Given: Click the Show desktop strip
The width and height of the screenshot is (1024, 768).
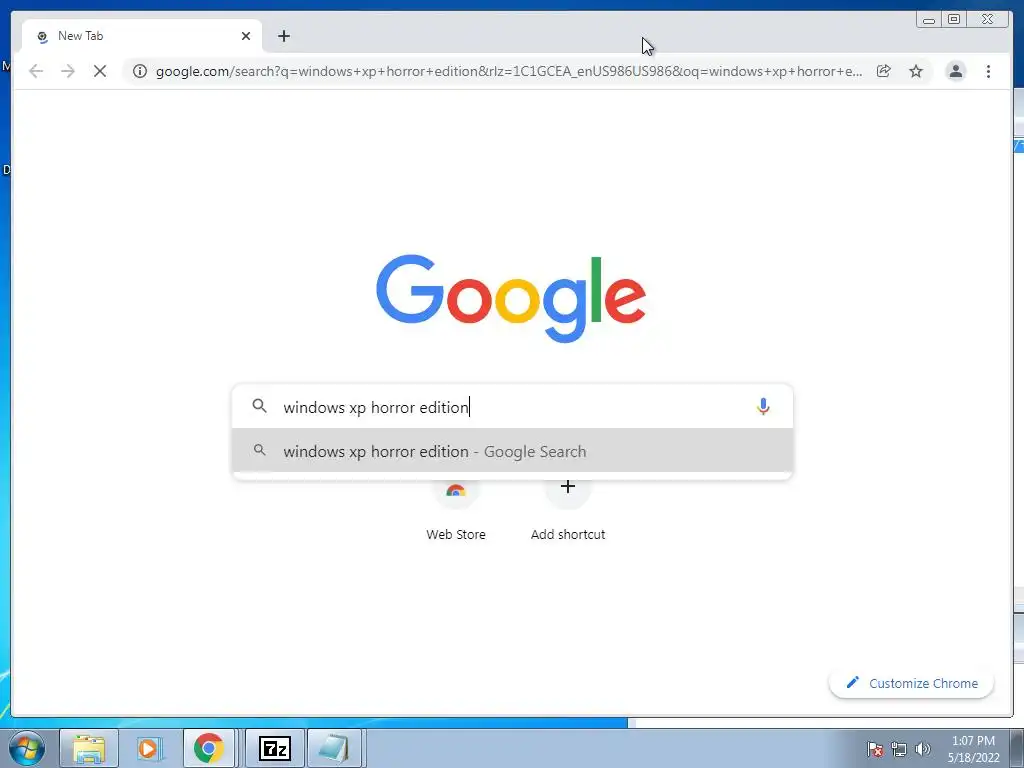Looking at the screenshot, I should coord(1017,748).
